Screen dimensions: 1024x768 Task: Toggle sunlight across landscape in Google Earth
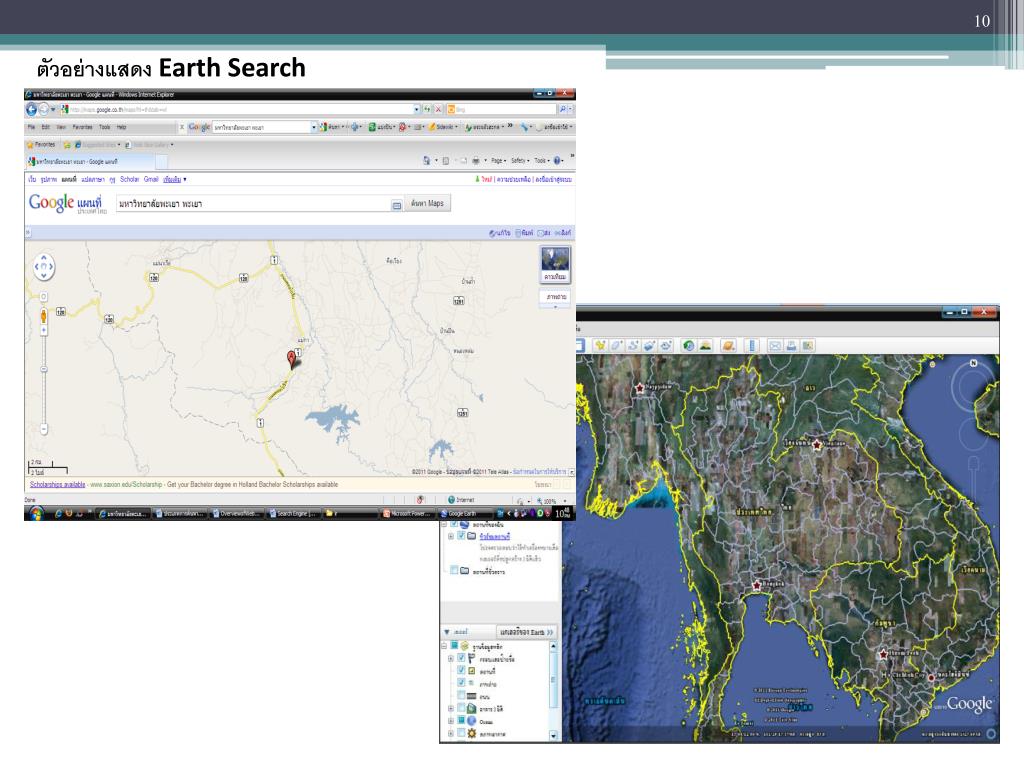pyautogui.click(x=705, y=345)
